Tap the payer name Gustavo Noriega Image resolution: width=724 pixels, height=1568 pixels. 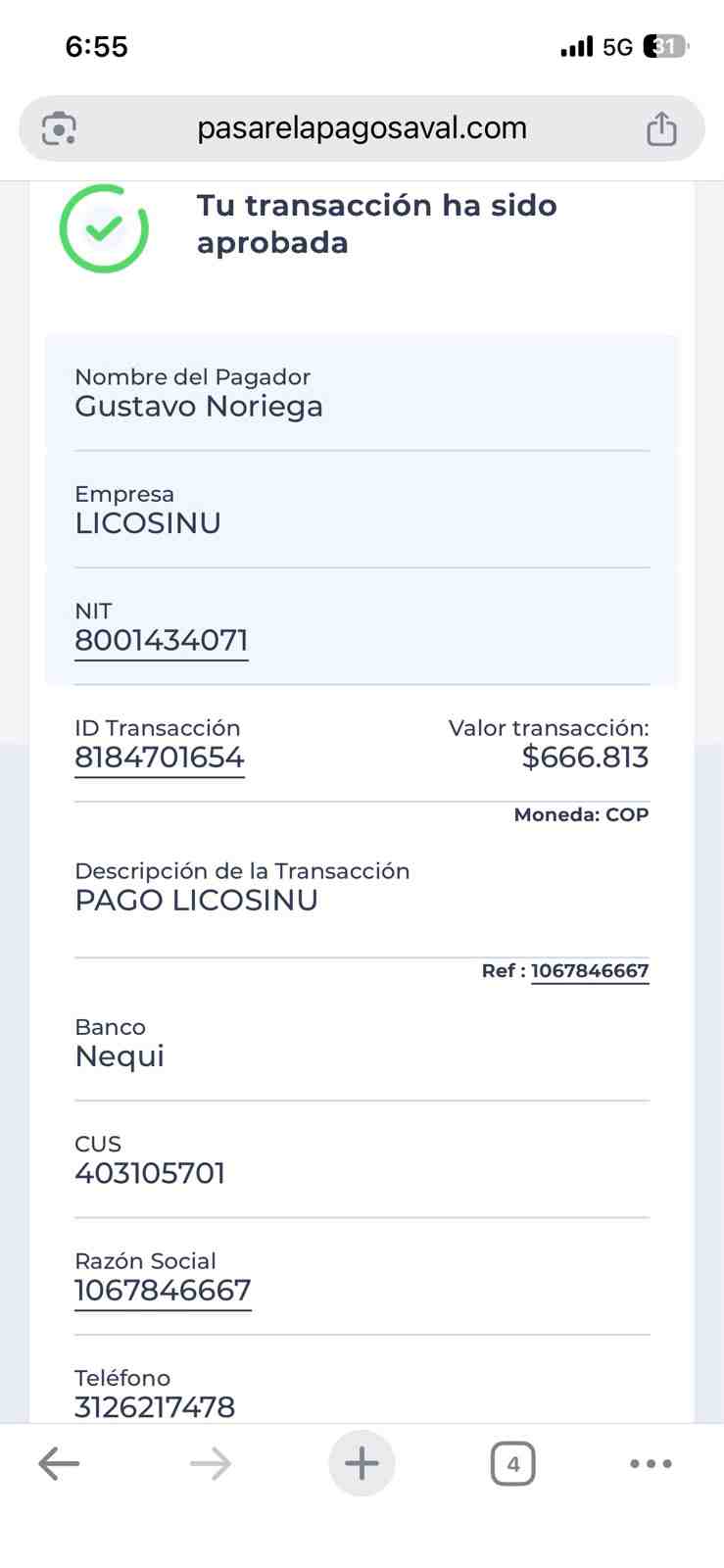coord(199,407)
